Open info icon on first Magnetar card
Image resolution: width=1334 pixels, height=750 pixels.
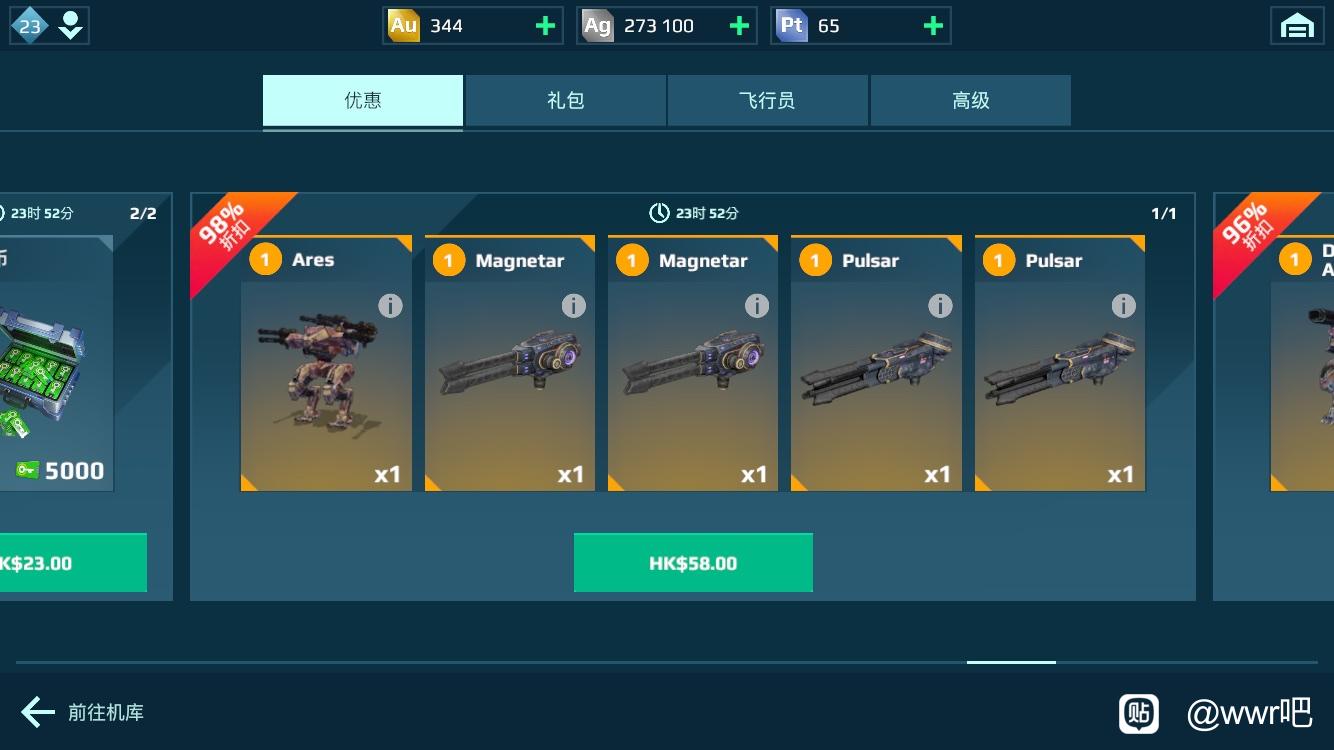click(573, 306)
